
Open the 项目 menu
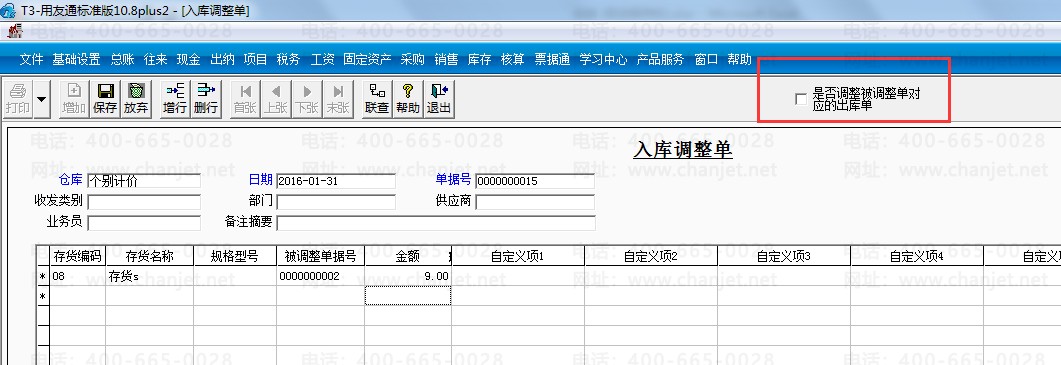pos(255,60)
